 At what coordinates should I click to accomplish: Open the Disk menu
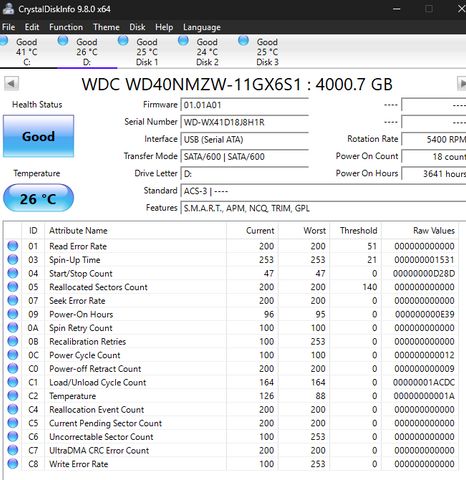[137, 27]
